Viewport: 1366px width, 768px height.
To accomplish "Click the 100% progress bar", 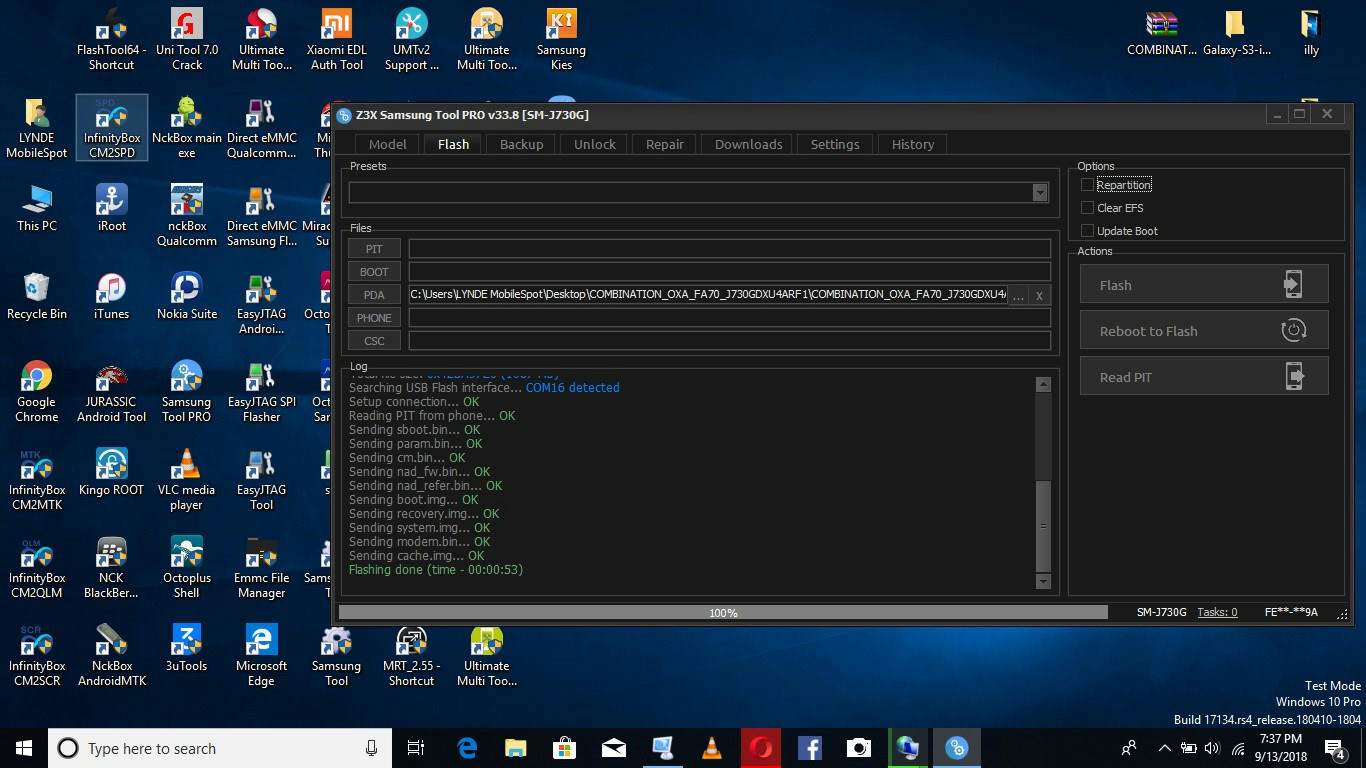I will click(x=723, y=612).
